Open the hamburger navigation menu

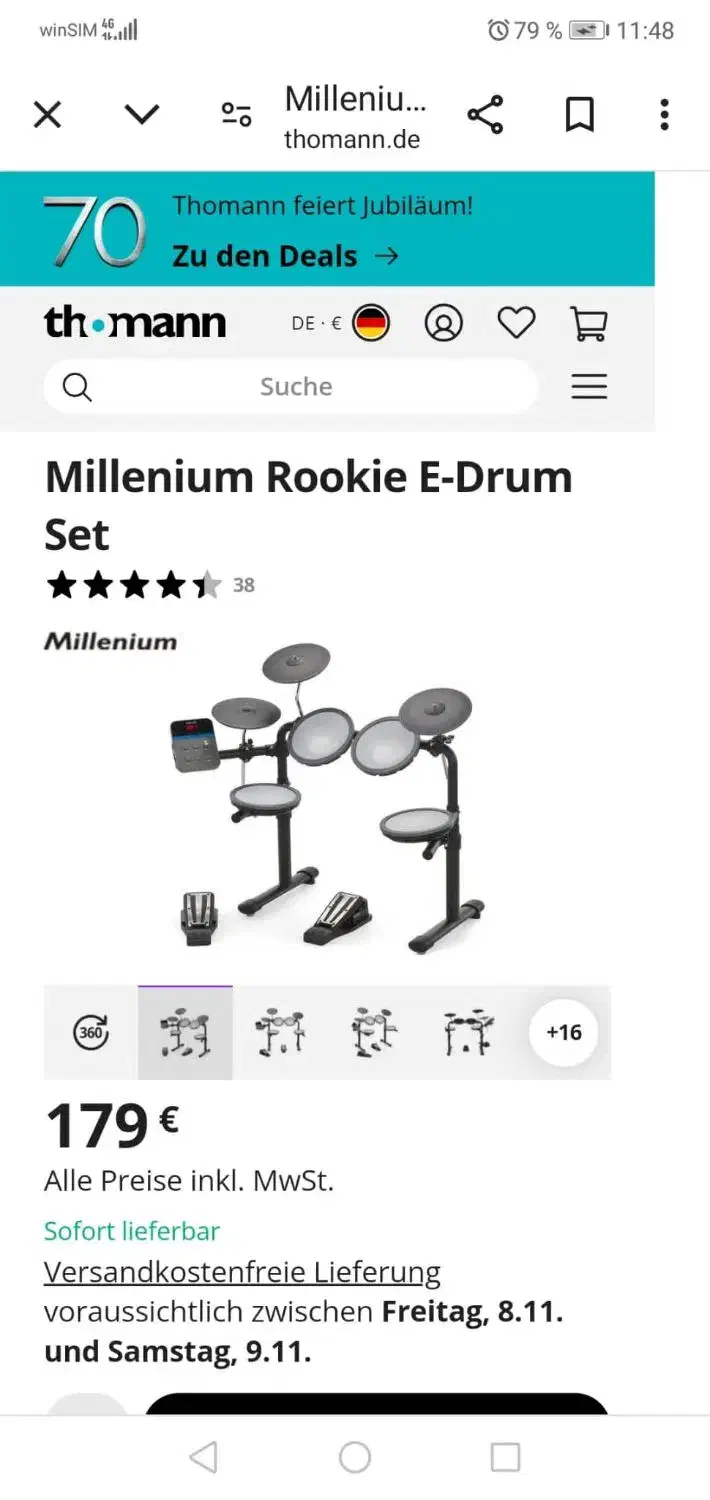pyautogui.click(x=589, y=387)
